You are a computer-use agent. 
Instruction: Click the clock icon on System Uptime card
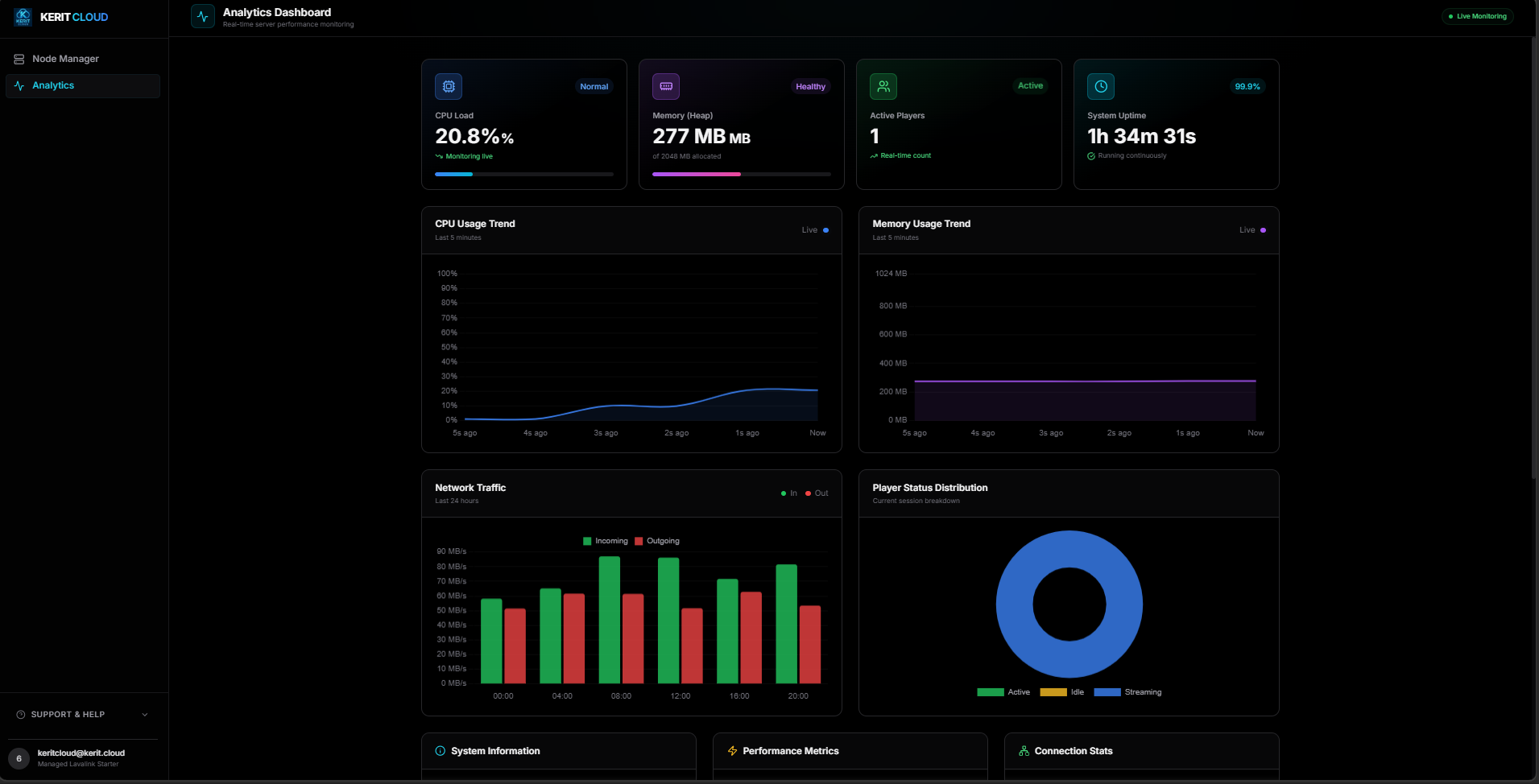pos(1100,86)
